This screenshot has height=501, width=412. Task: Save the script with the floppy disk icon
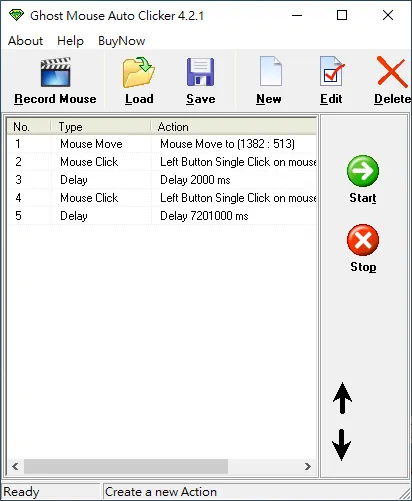pos(200,72)
